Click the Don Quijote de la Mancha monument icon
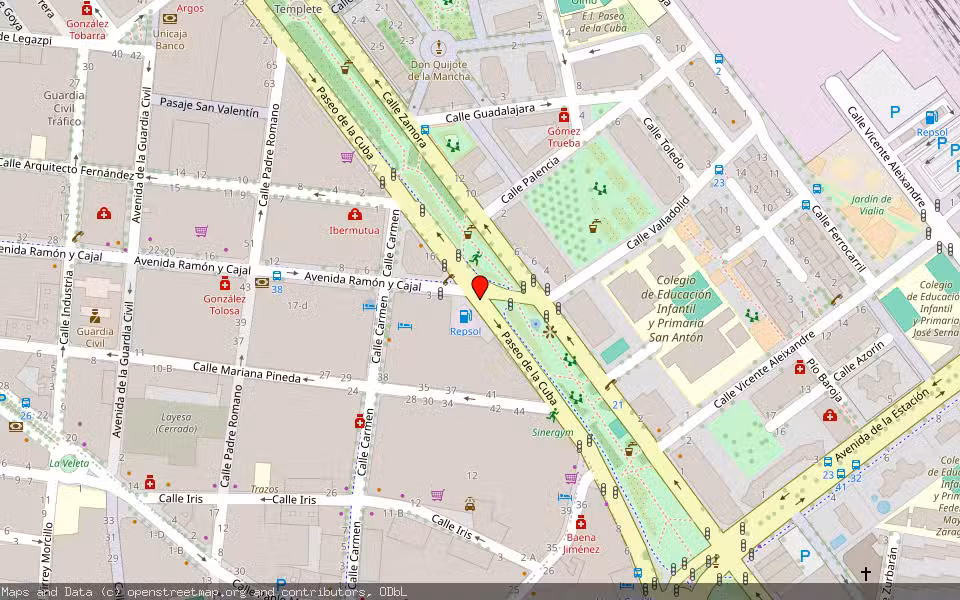 (x=438, y=47)
